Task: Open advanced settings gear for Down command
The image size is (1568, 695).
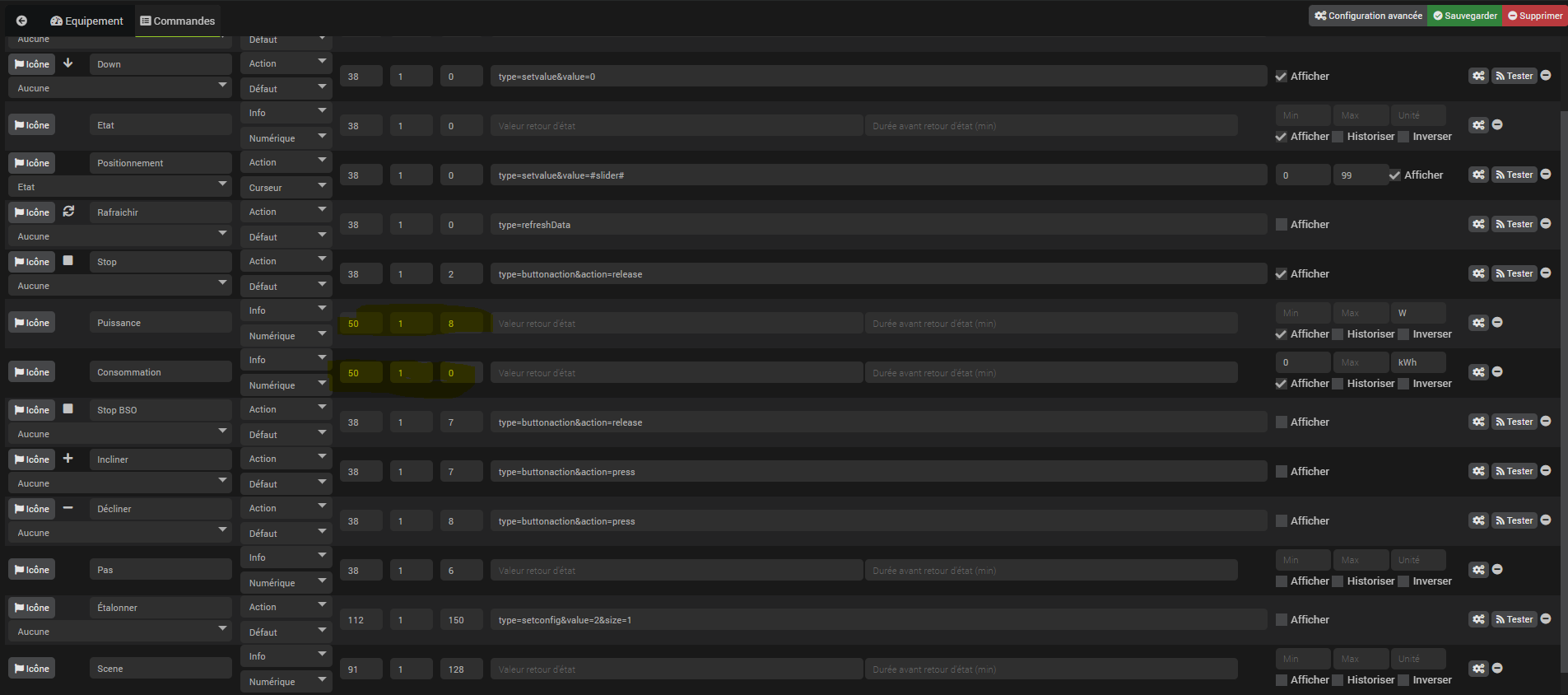Action: click(1479, 76)
